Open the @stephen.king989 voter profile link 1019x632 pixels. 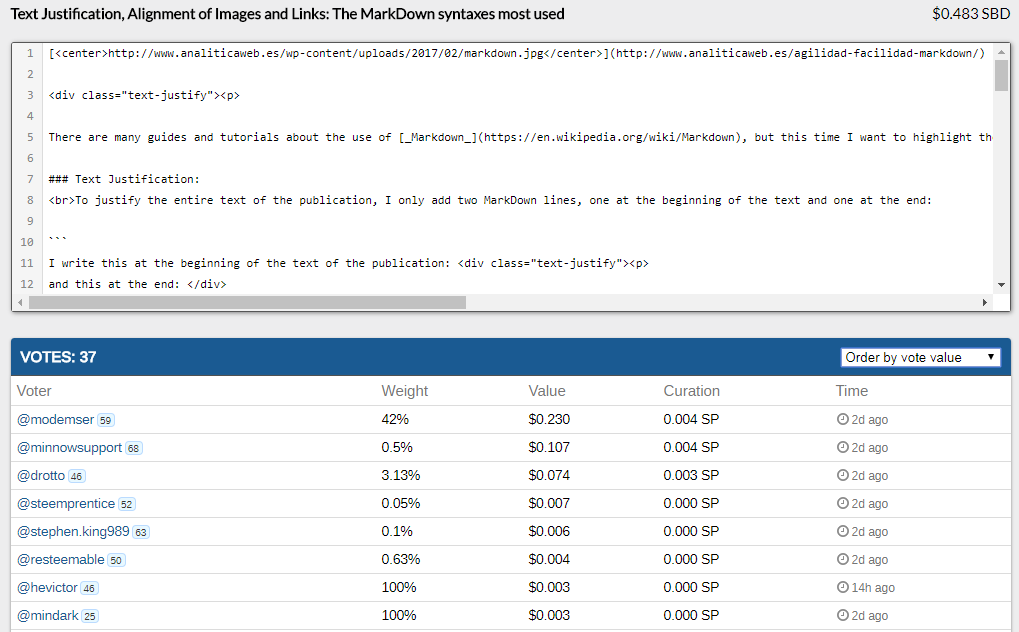tap(73, 531)
